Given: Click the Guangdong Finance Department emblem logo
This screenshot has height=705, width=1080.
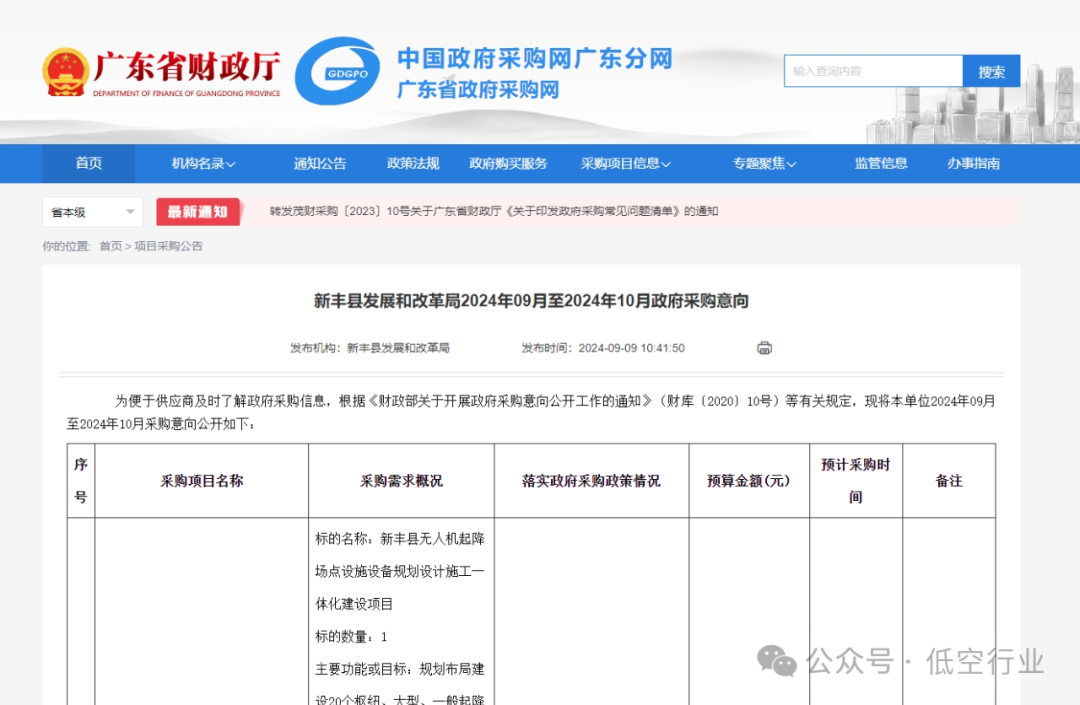Looking at the screenshot, I should pos(65,72).
